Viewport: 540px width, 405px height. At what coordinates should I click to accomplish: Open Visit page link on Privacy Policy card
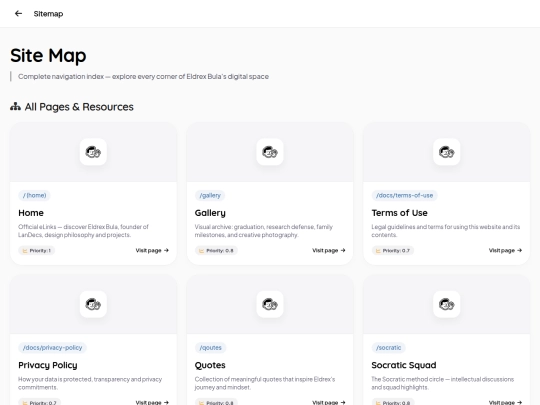click(152, 402)
